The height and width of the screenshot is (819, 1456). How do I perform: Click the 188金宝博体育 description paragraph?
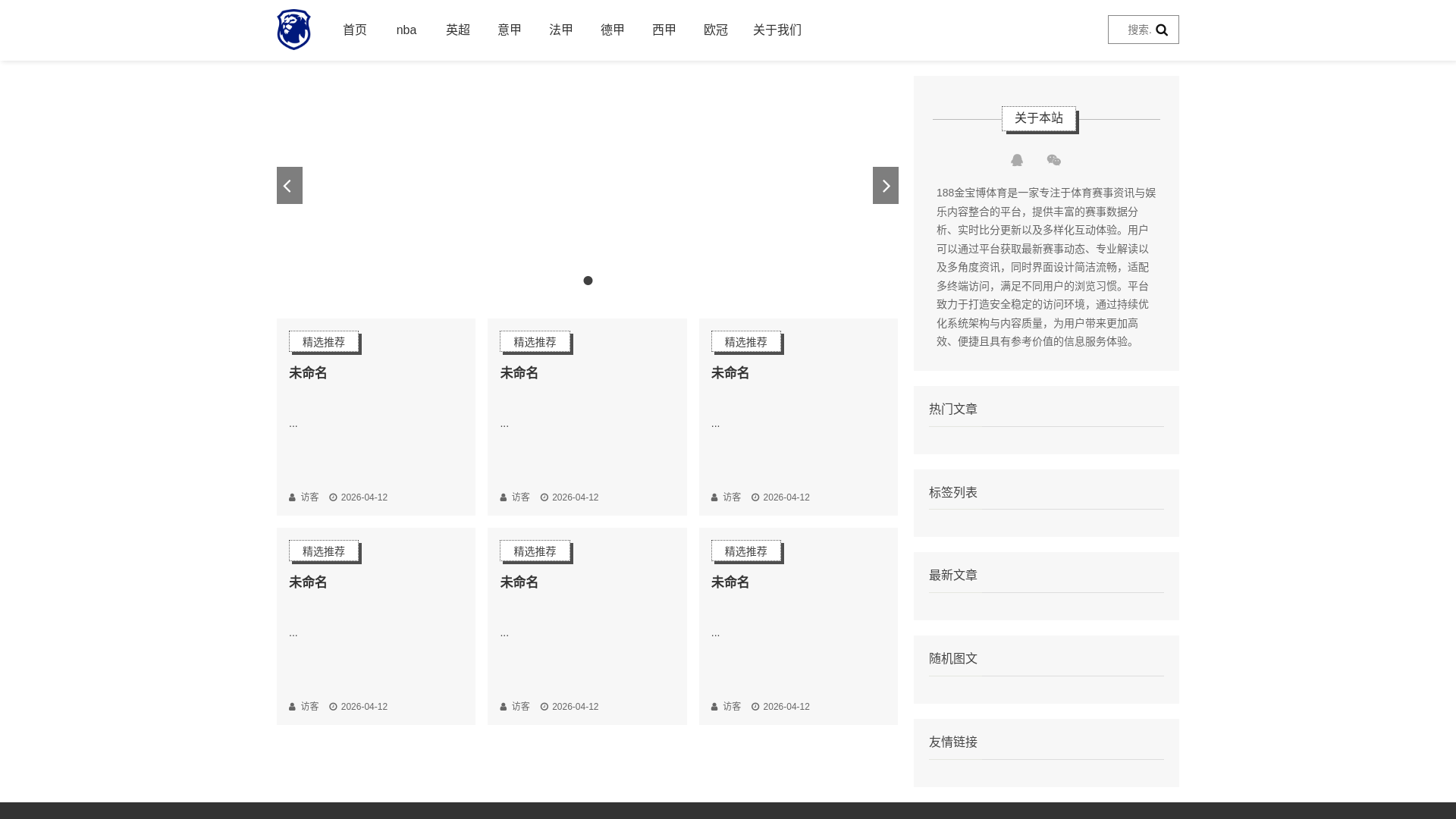coord(1046,267)
